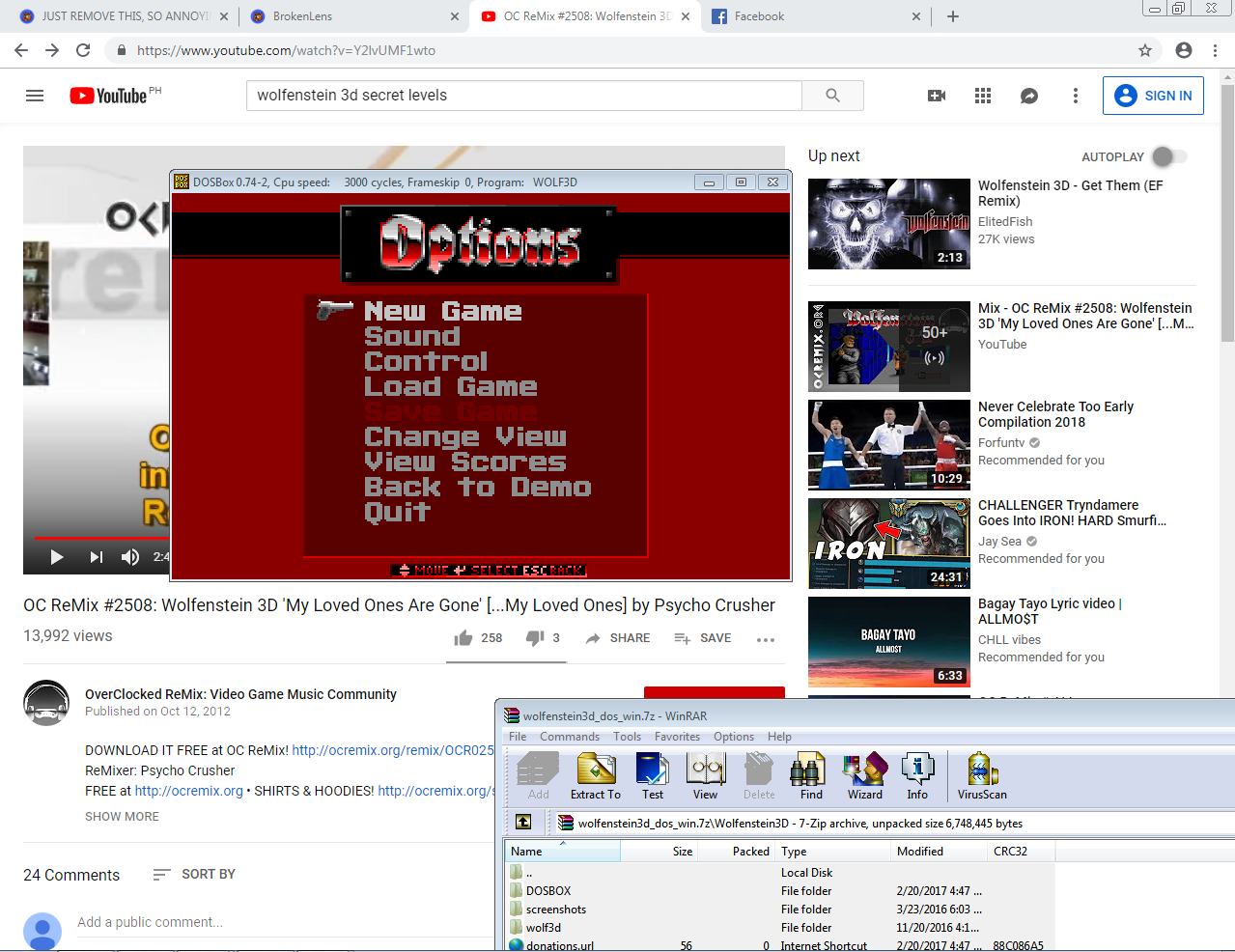1235x952 pixels.
Task: Open WinRAR Favorites menu
Action: (677, 737)
